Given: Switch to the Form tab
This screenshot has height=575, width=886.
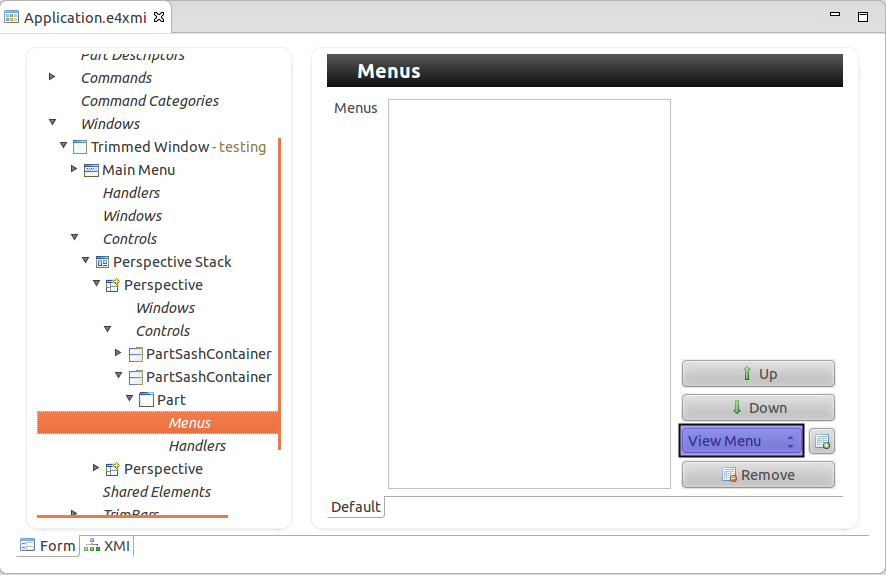Looking at the screenshot, I should click(x=48, y=546).
